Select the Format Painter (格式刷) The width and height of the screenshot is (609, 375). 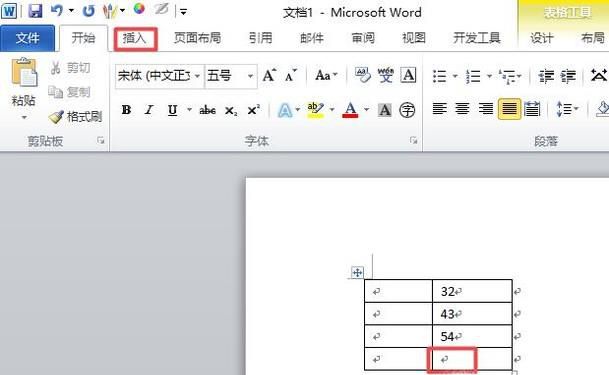click(x=76, y=116)
